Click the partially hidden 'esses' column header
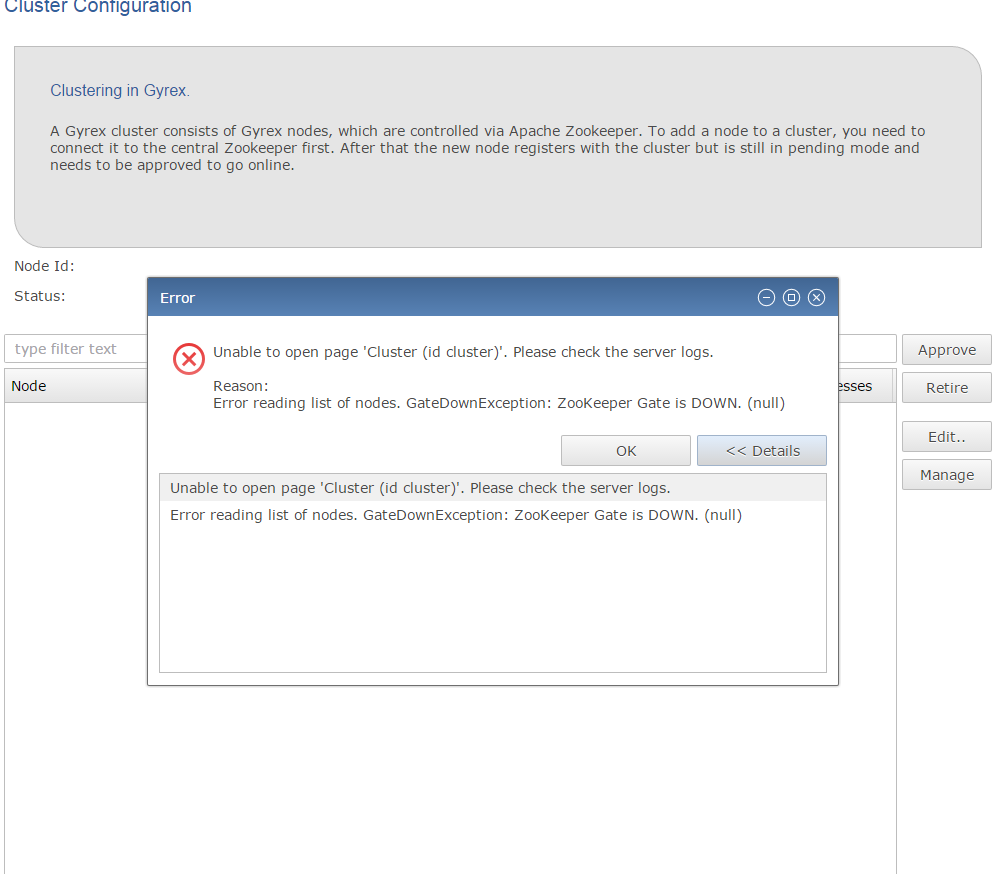This screenshot has height=874, width=1007. 866,386
